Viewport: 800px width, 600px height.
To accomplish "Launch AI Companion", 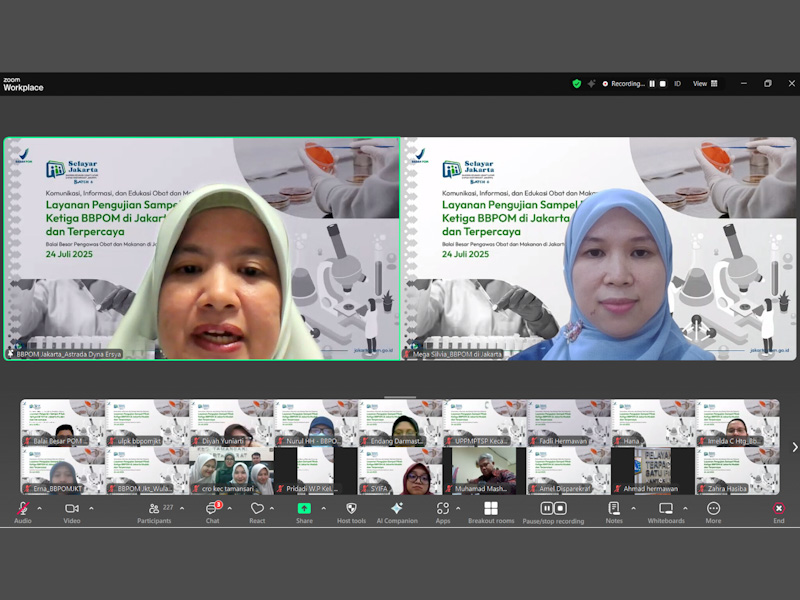I will [397, 512].
